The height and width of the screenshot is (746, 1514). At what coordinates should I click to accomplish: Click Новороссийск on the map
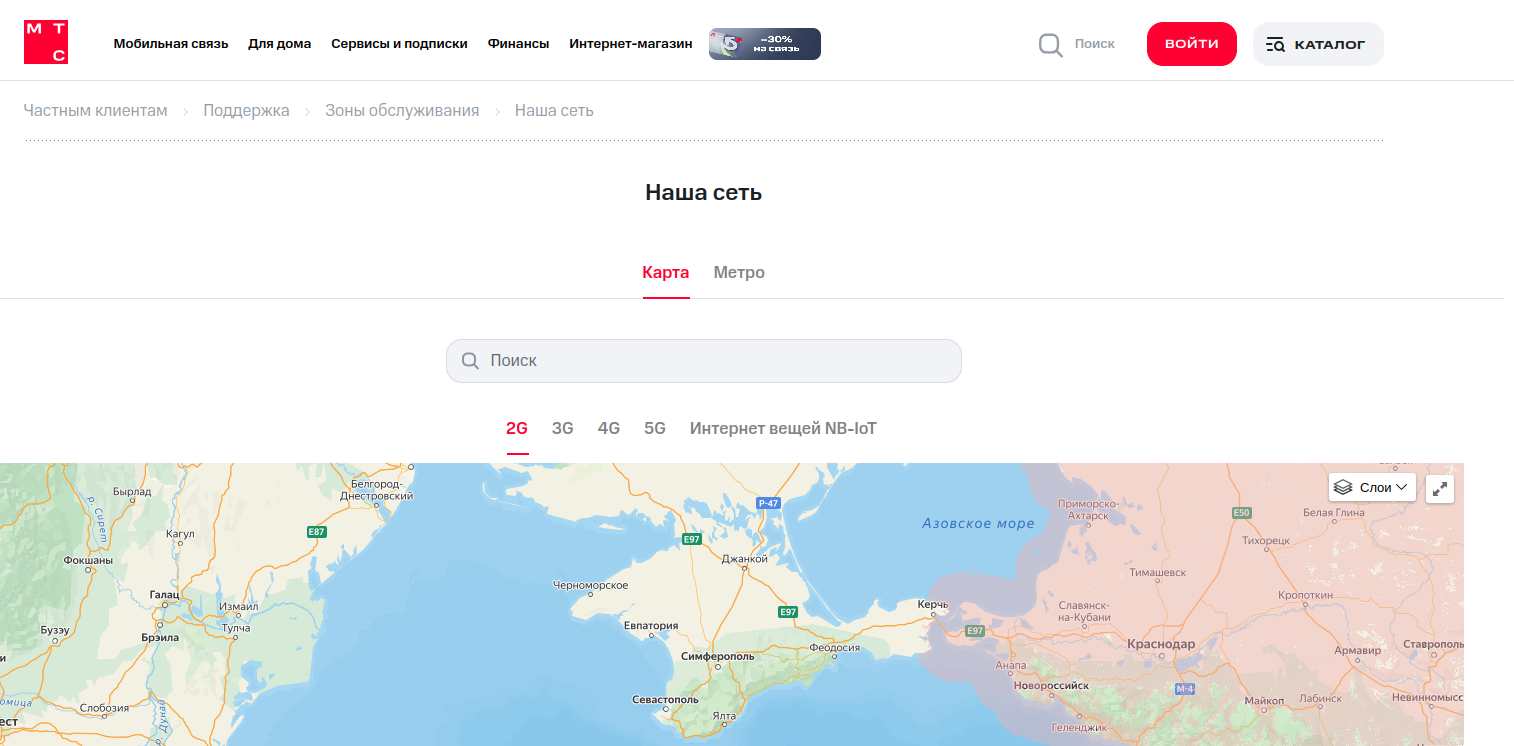(x=1051, y=686)
